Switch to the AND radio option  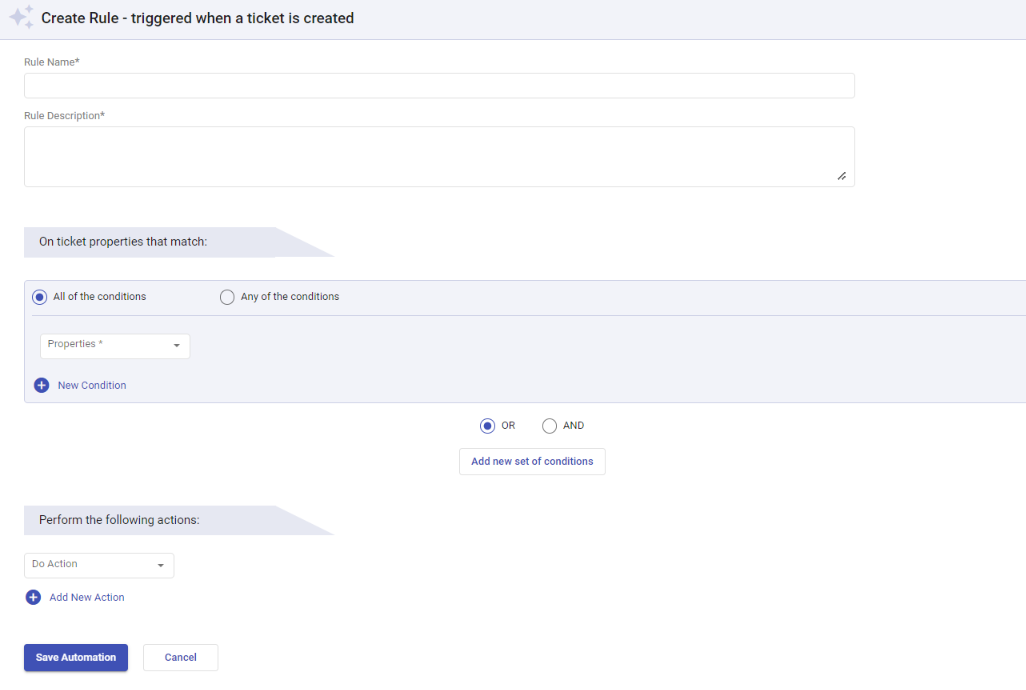click(549, 426)
